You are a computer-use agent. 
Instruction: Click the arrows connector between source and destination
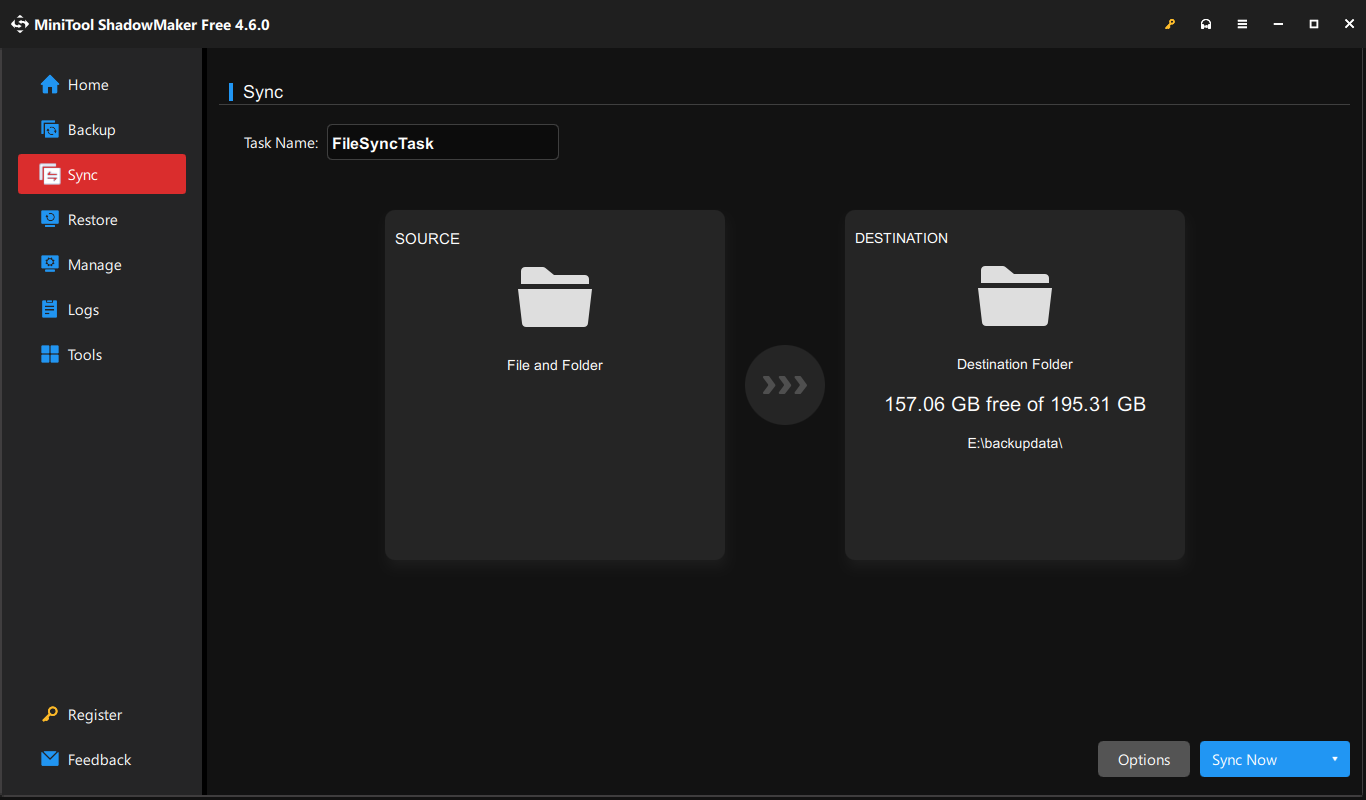tap(785, 385)
